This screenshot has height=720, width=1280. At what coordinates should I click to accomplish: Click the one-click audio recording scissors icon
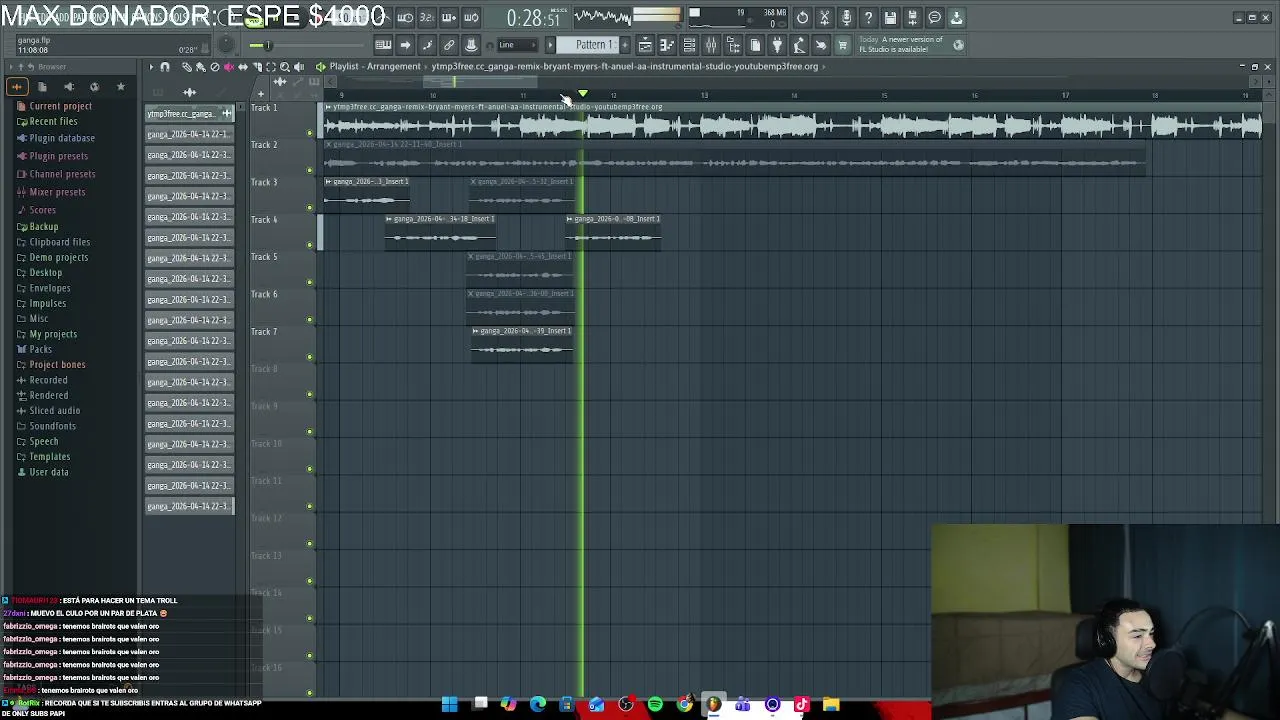(824, 18)
